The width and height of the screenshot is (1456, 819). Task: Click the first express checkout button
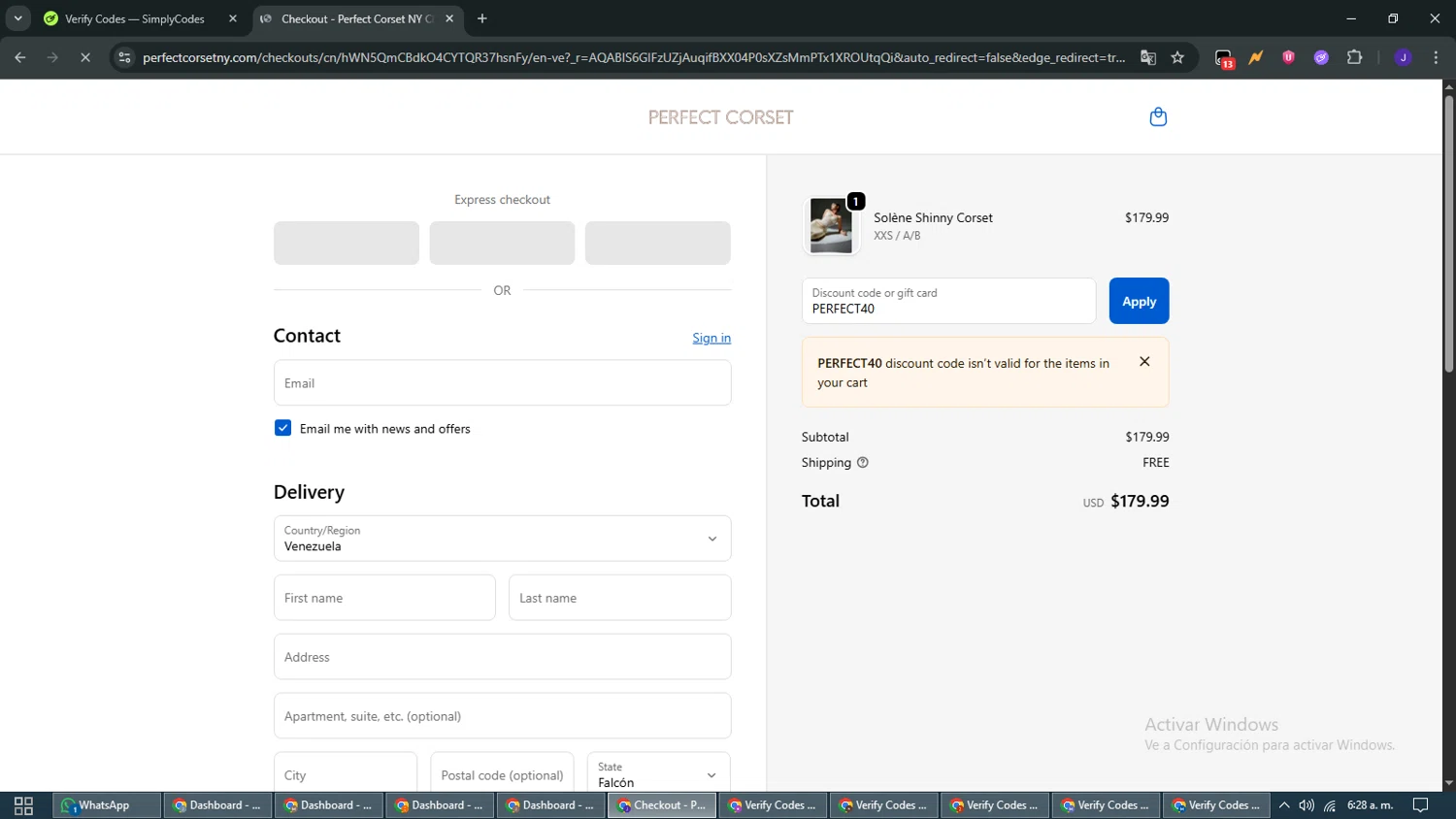347,243
